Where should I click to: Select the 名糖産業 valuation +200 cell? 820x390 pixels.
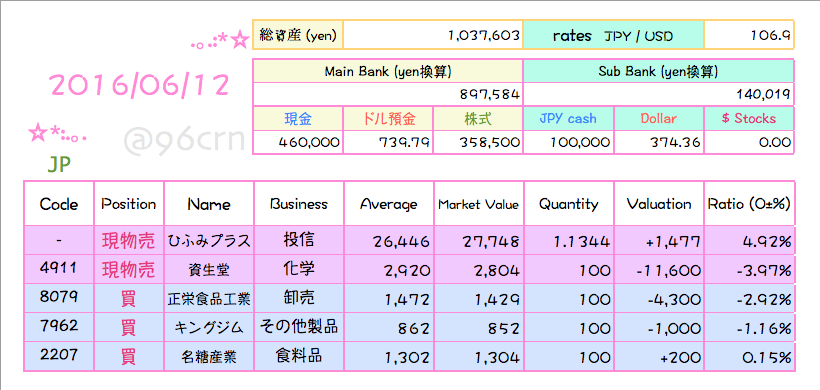tap(658, 357)
